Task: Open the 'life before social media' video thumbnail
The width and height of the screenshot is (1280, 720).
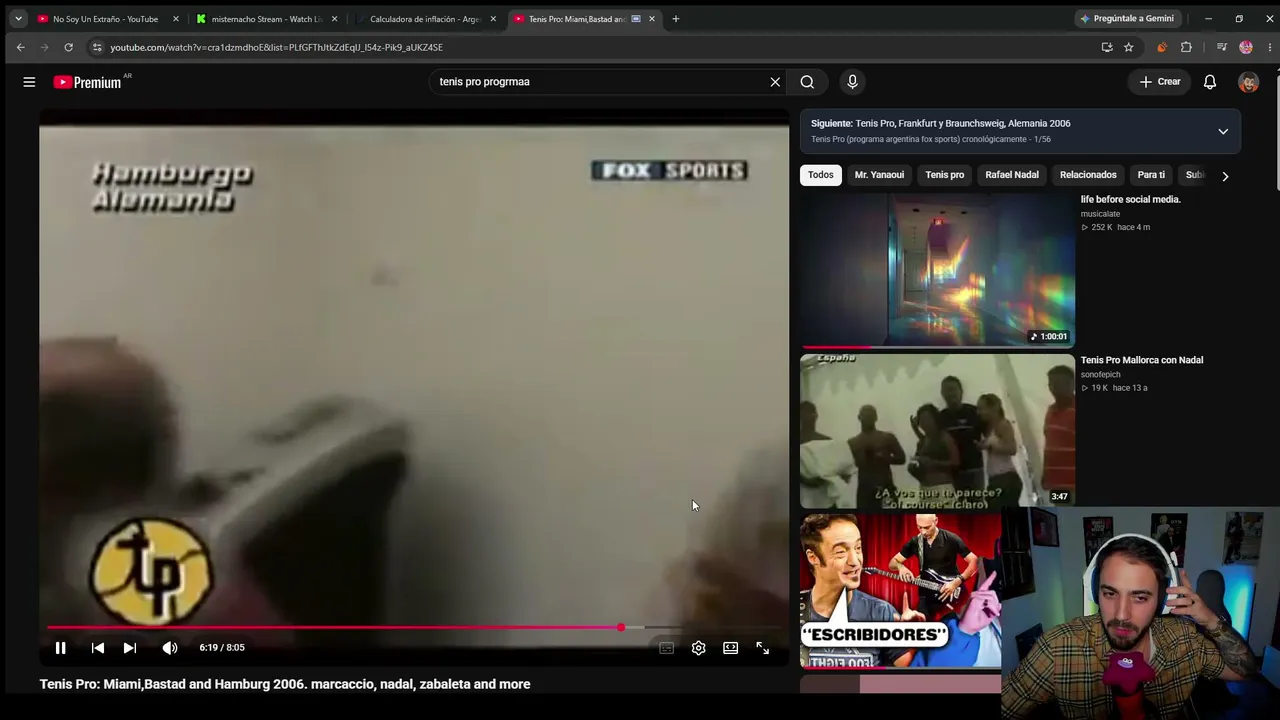Action: pyautogui.click(x=937, y=270)
